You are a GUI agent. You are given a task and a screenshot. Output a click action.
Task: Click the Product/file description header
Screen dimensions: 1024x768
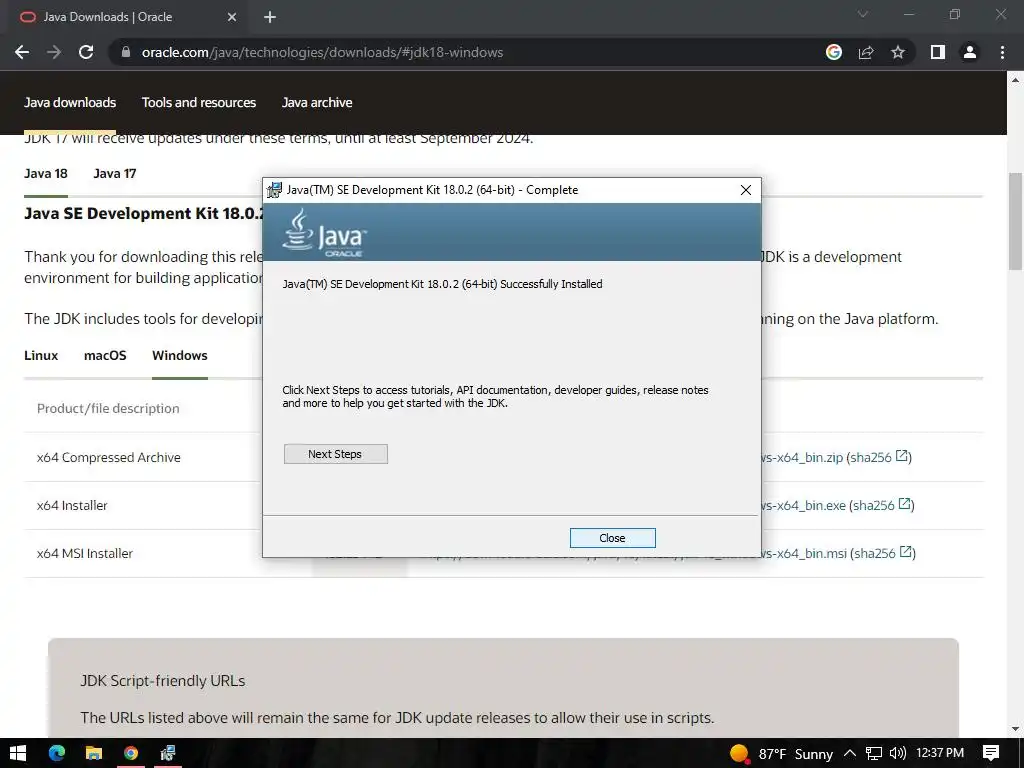click(x=108, y=408)
